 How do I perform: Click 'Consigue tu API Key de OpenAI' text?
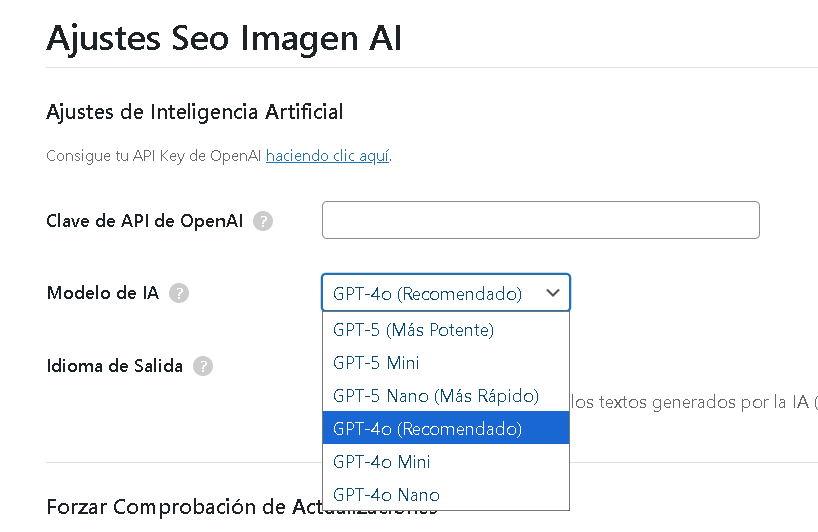(x=154, y=156)
